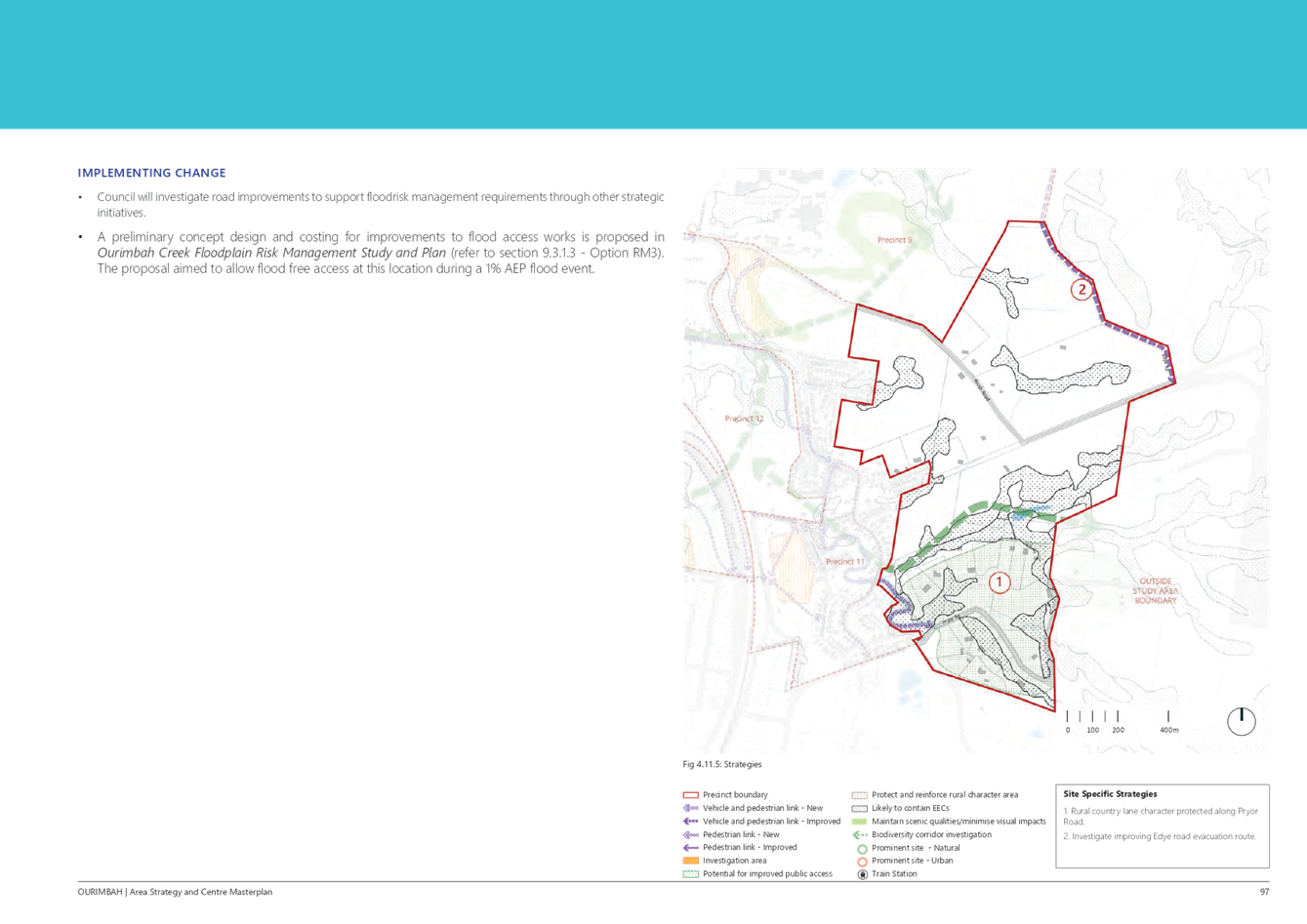Click the Precinct 12 map label
1307x924 pixels.
(744, 419)
